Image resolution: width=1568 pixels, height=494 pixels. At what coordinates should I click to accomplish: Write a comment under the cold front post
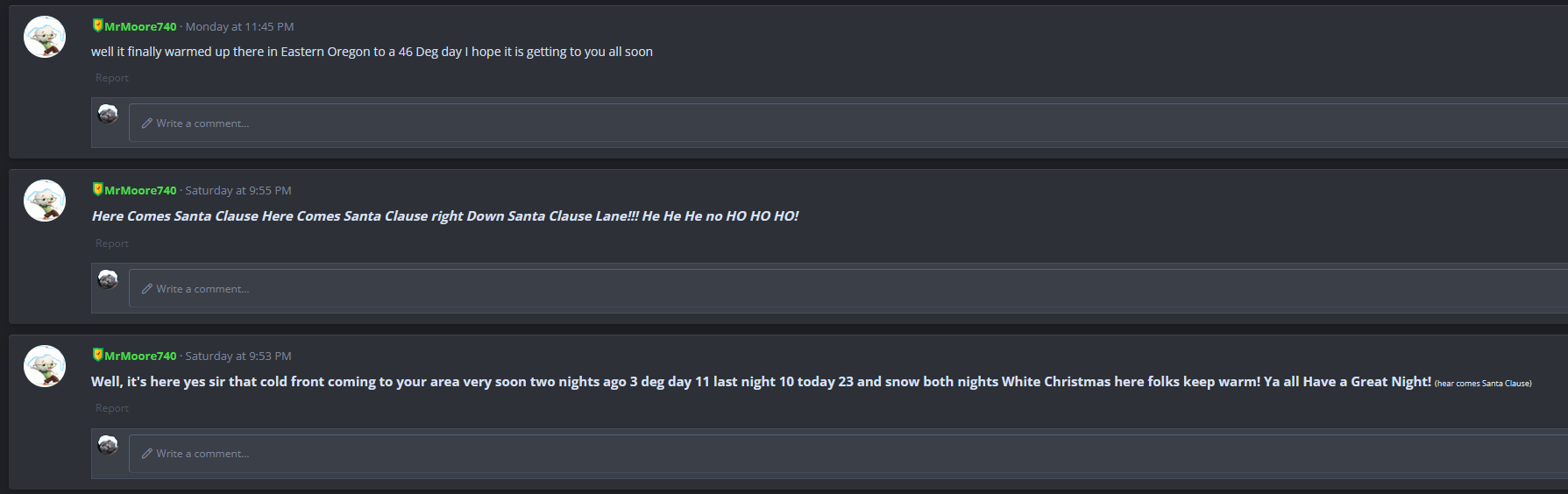tap(848, 454)
